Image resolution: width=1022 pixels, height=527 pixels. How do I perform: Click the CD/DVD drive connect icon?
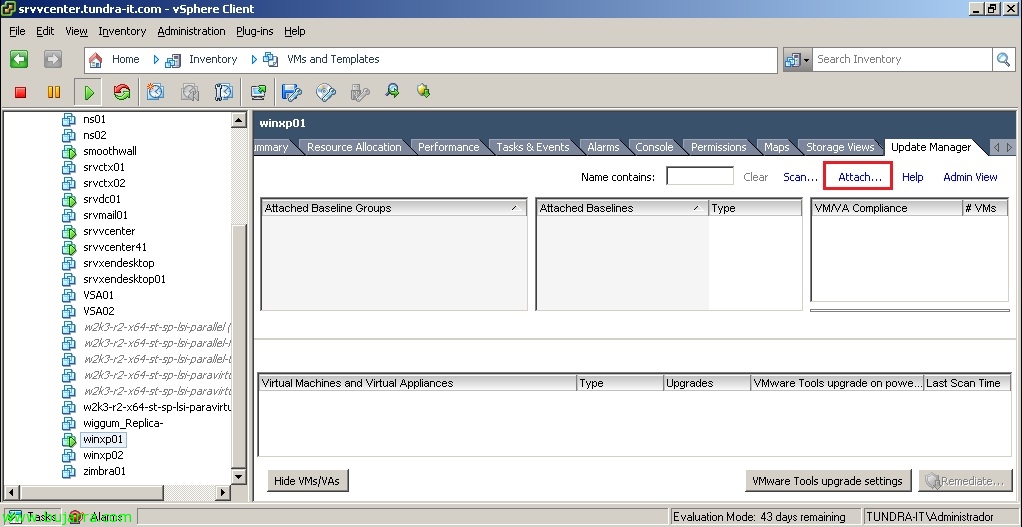click(x=326, y=92)
